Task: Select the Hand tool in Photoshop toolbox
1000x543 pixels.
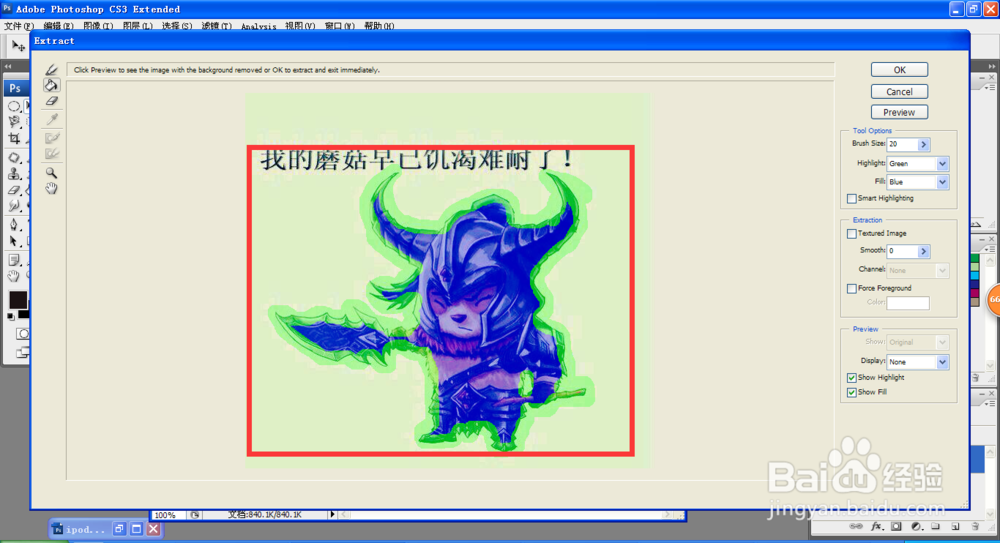Action: click(14, 276)
